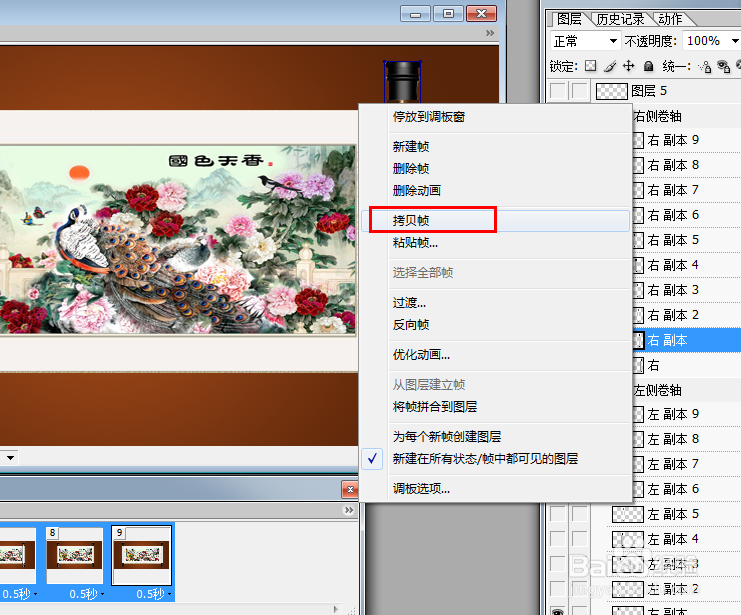
Task: Switch to 图层 tab
Action: [x=569, y=19]
